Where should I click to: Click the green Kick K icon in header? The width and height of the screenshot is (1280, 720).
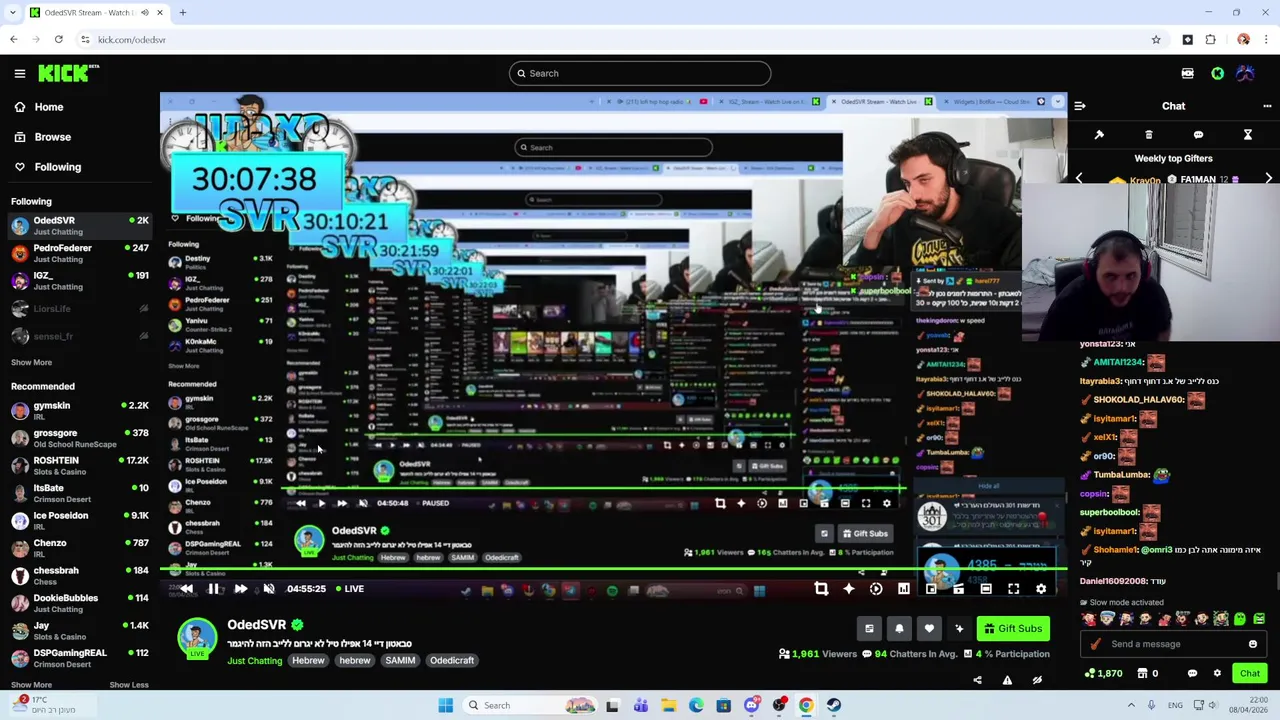1217,73
